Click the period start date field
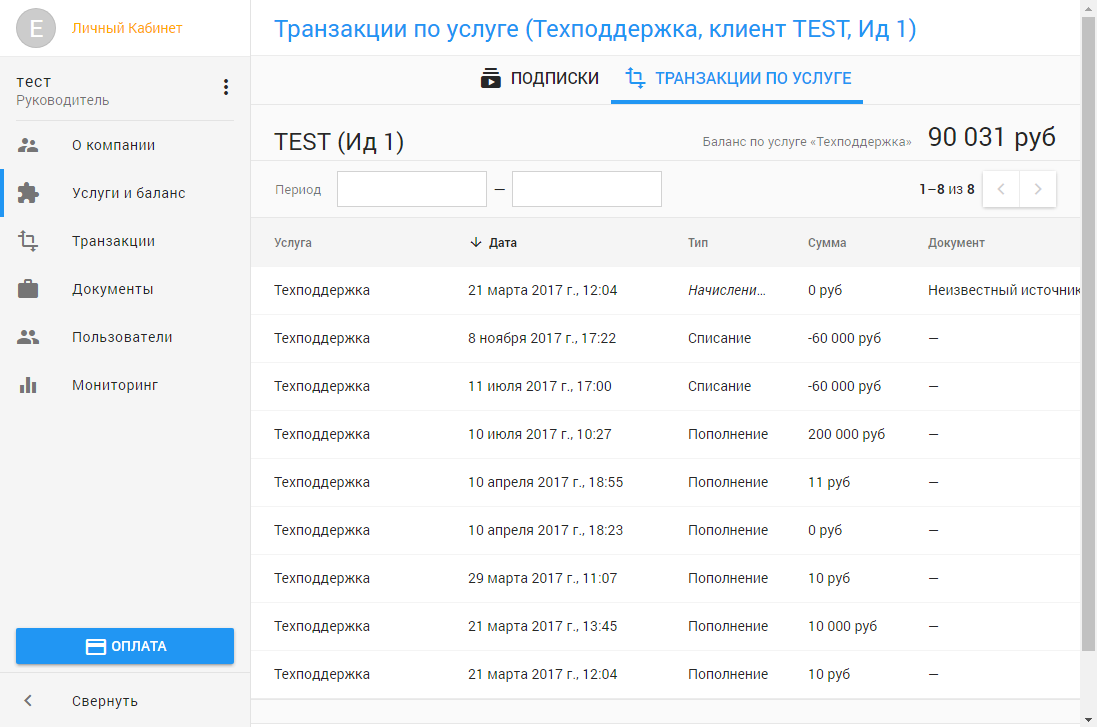Image resolution: width=1097 pixels, height=727 pixels. tap(411, 189)
